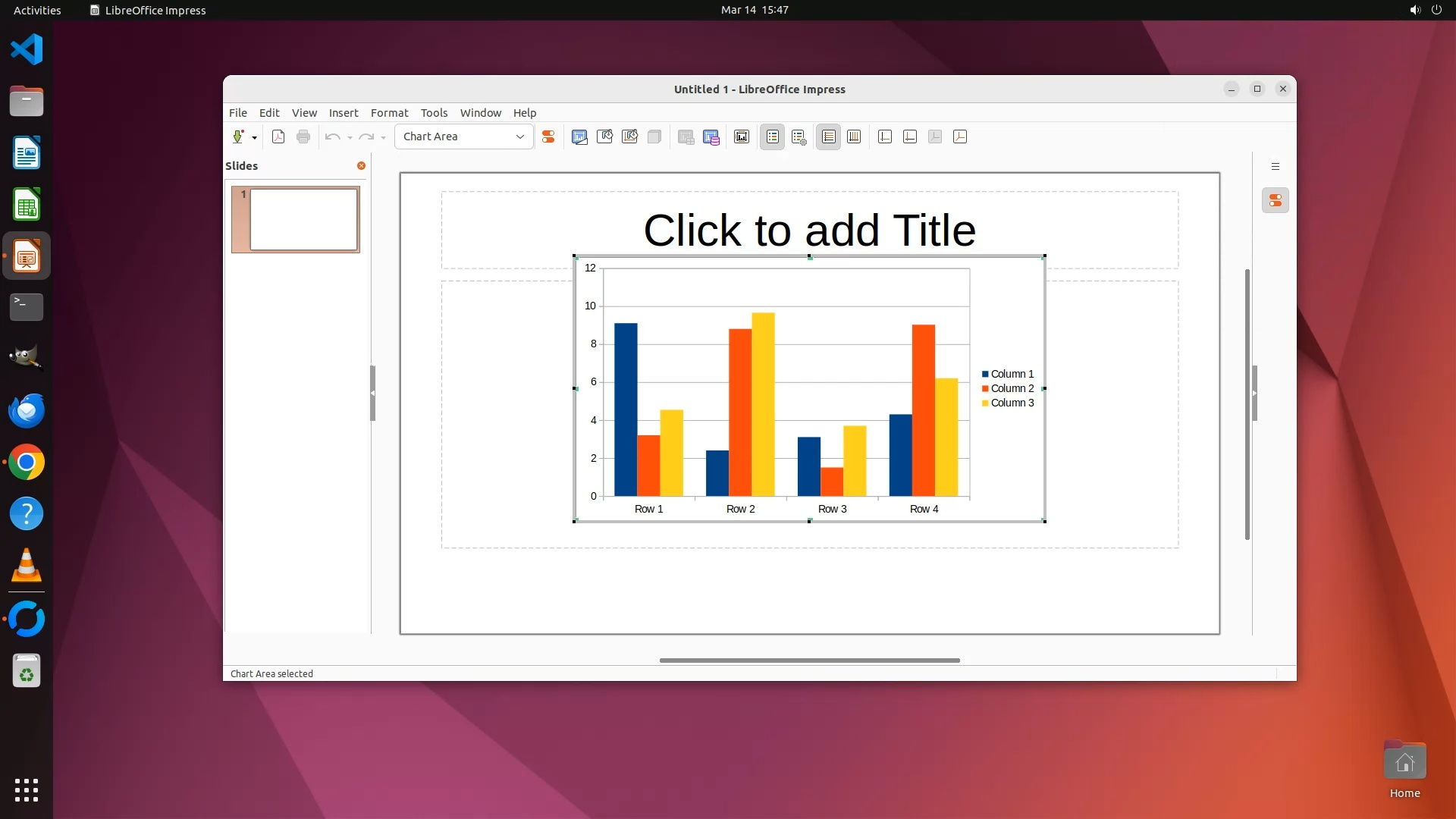The height and width of the screenshot is (819, 1456).
Task: Click the Column 1 legend color swatch
Action: pyautogui.click(x=985, y=374)
